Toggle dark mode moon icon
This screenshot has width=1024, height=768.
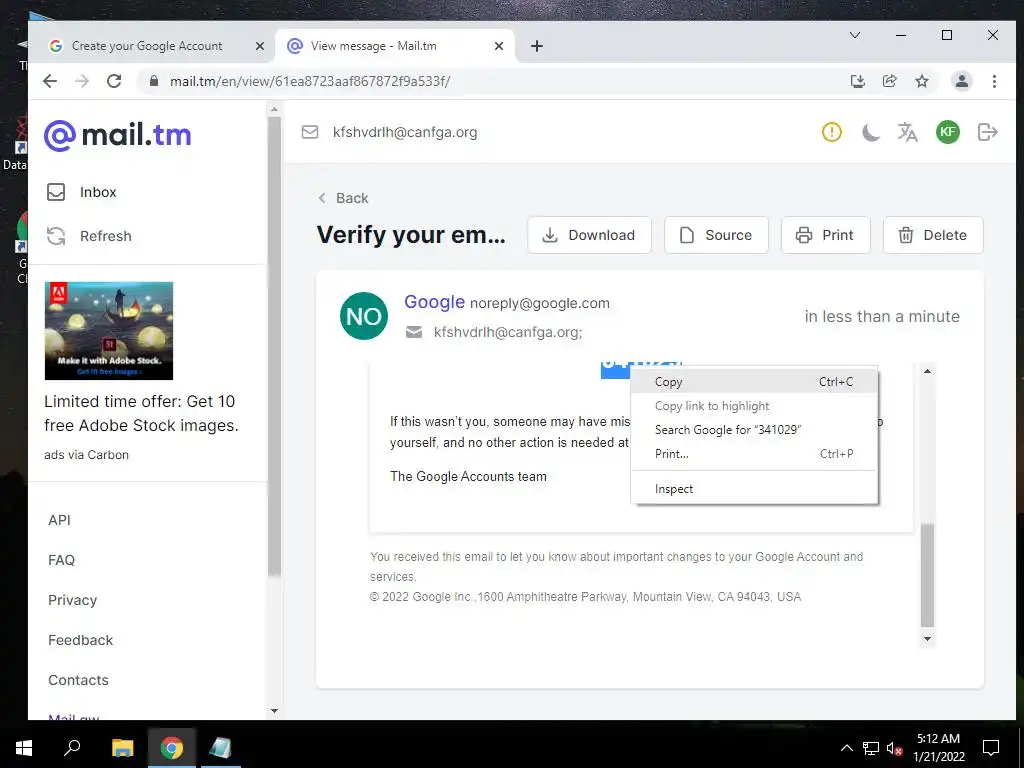870,133
